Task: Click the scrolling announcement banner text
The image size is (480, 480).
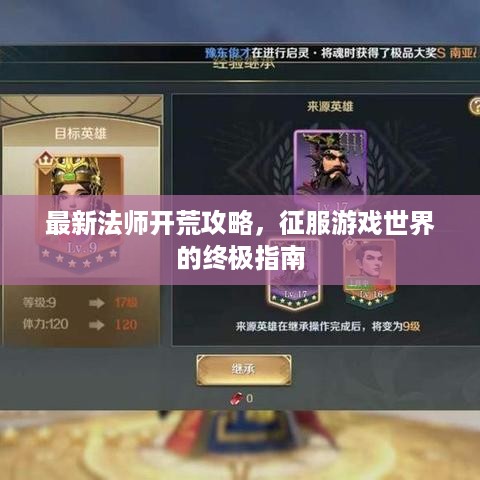Action: 342,53
